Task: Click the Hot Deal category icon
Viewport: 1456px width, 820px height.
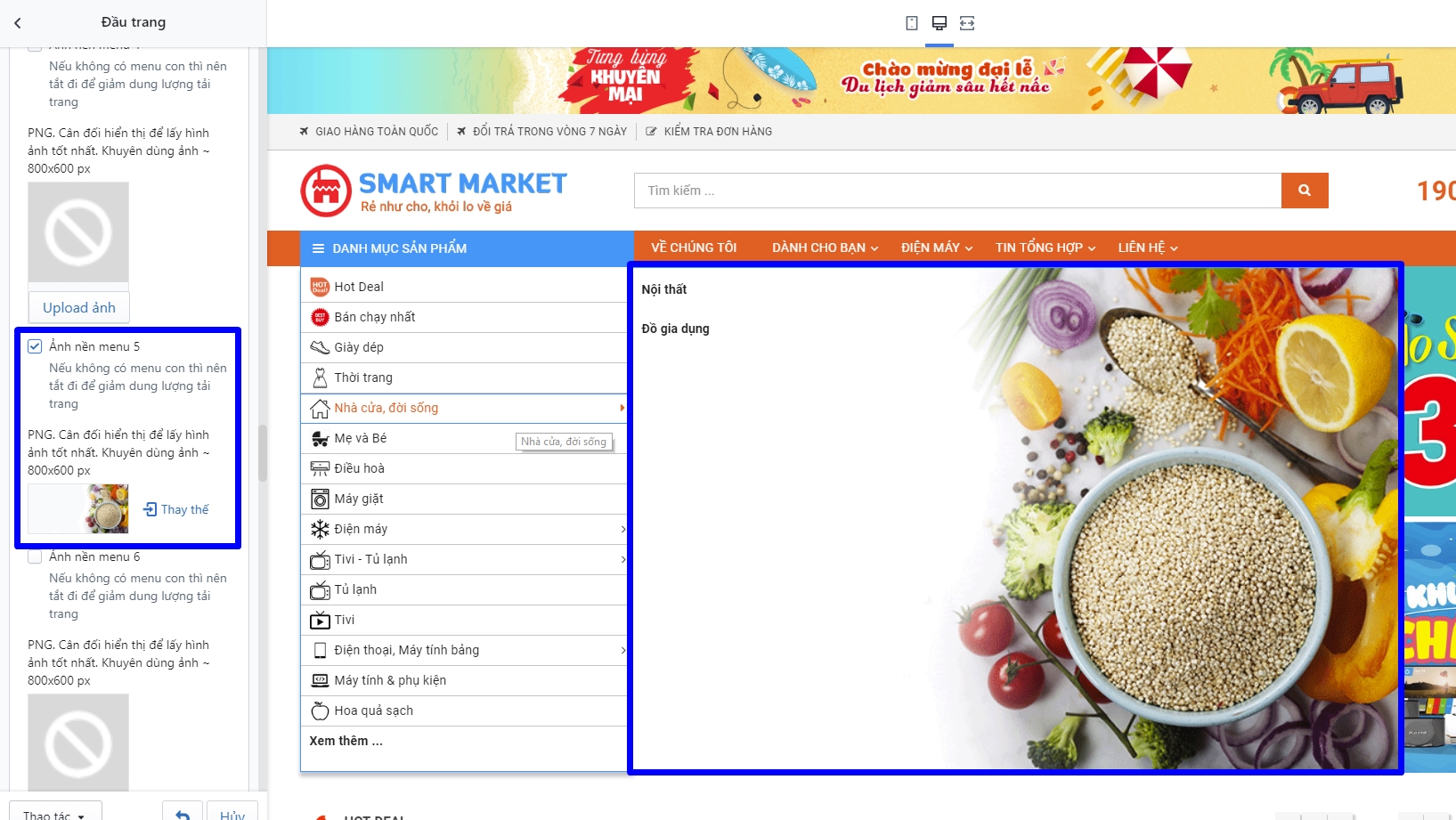Action: coord(320,287)
